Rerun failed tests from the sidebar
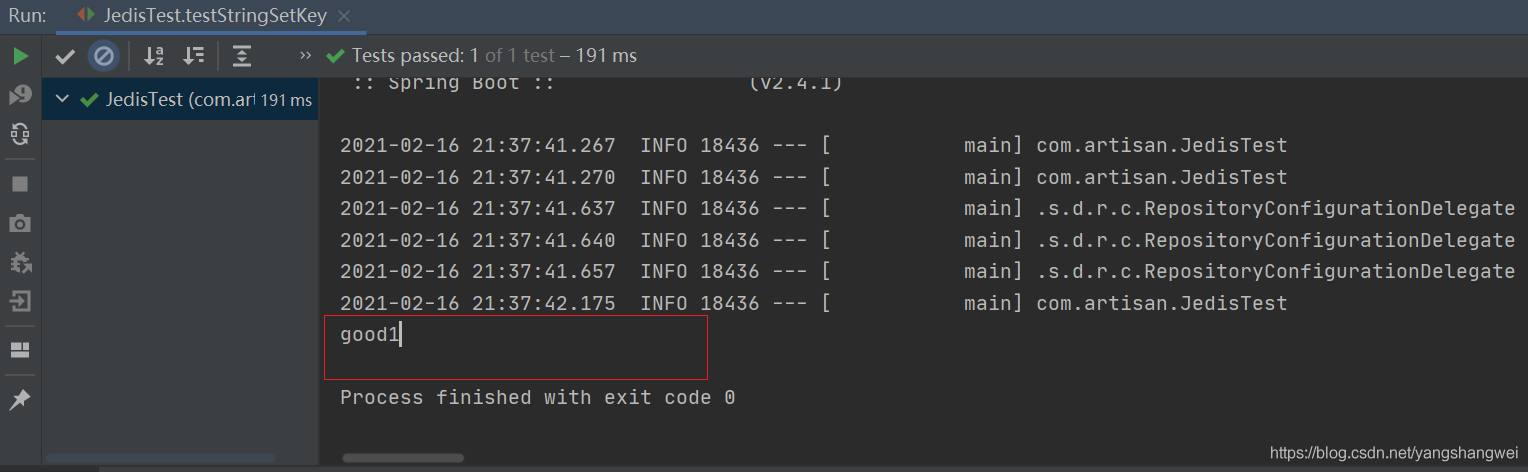1528x472 pixels. click(x=20, y=95)
